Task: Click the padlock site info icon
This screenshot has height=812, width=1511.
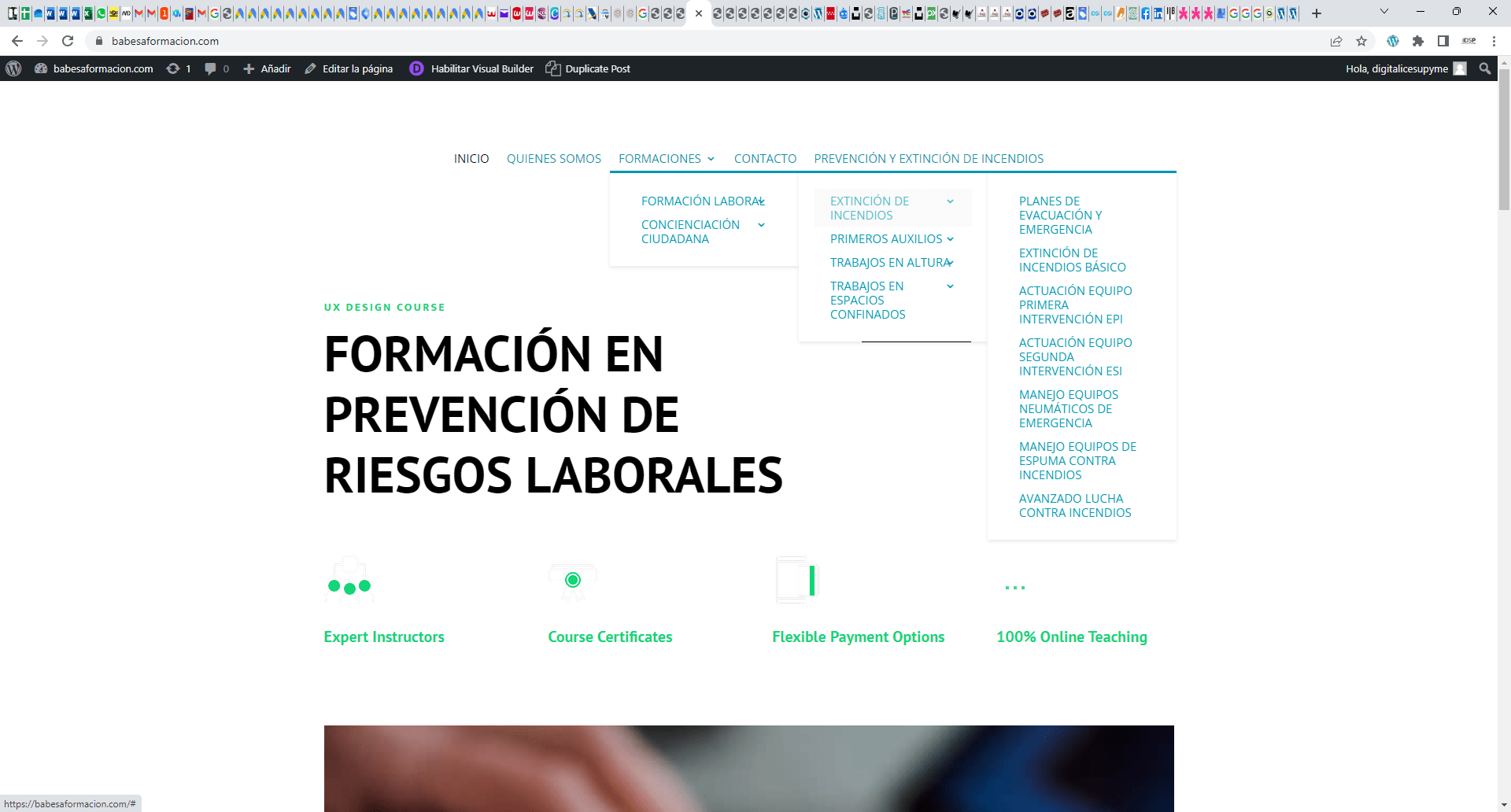Action: (99, 41)
